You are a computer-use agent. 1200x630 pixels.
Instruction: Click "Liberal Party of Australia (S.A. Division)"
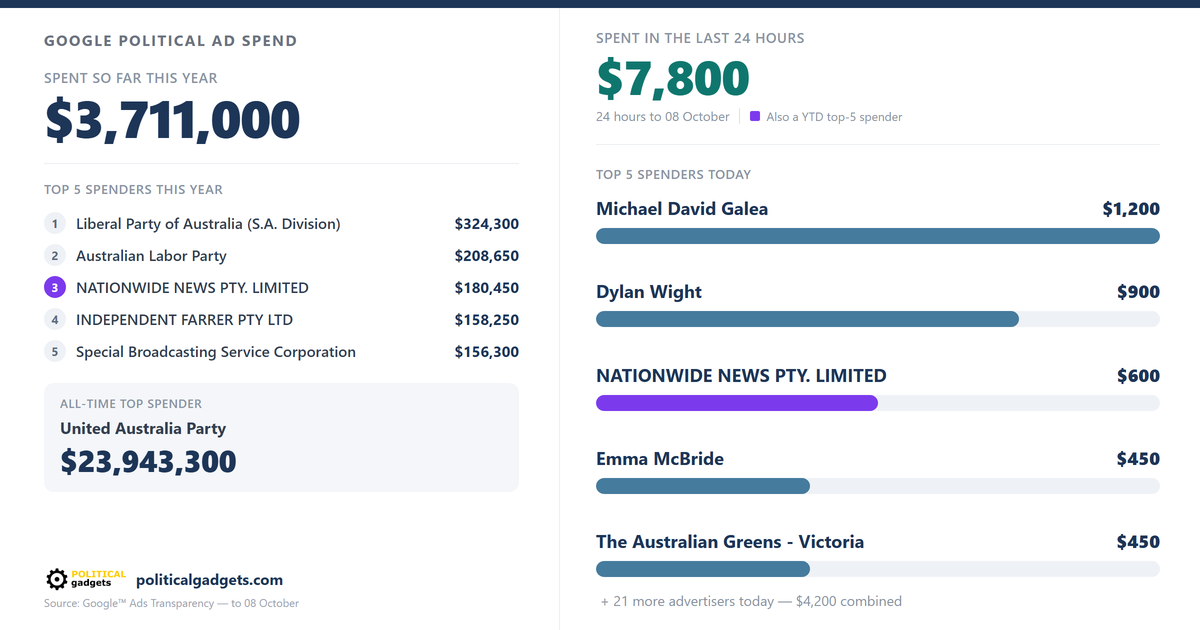pos(208,224)
